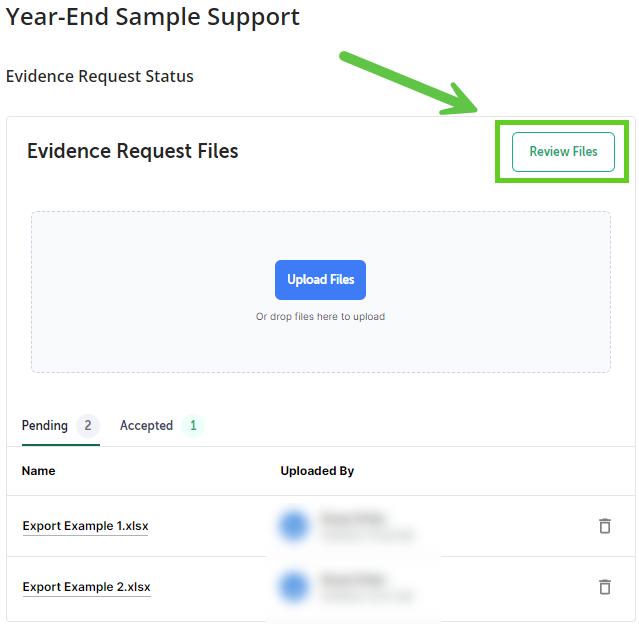
Task: Sort by the Uploaded By column header
Action: pos(317,471)
